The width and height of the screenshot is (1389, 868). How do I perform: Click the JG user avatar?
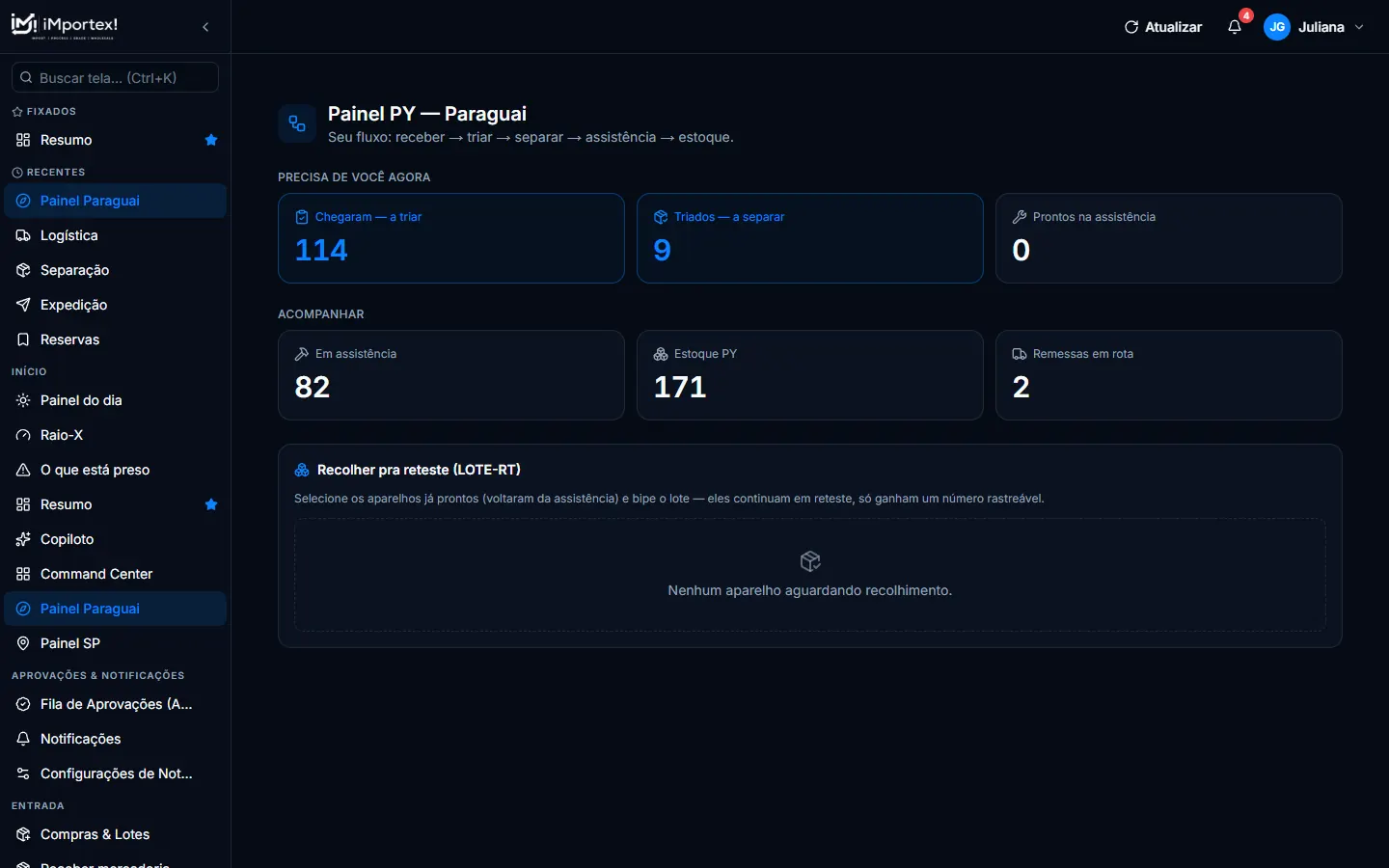click(1277, 27)
